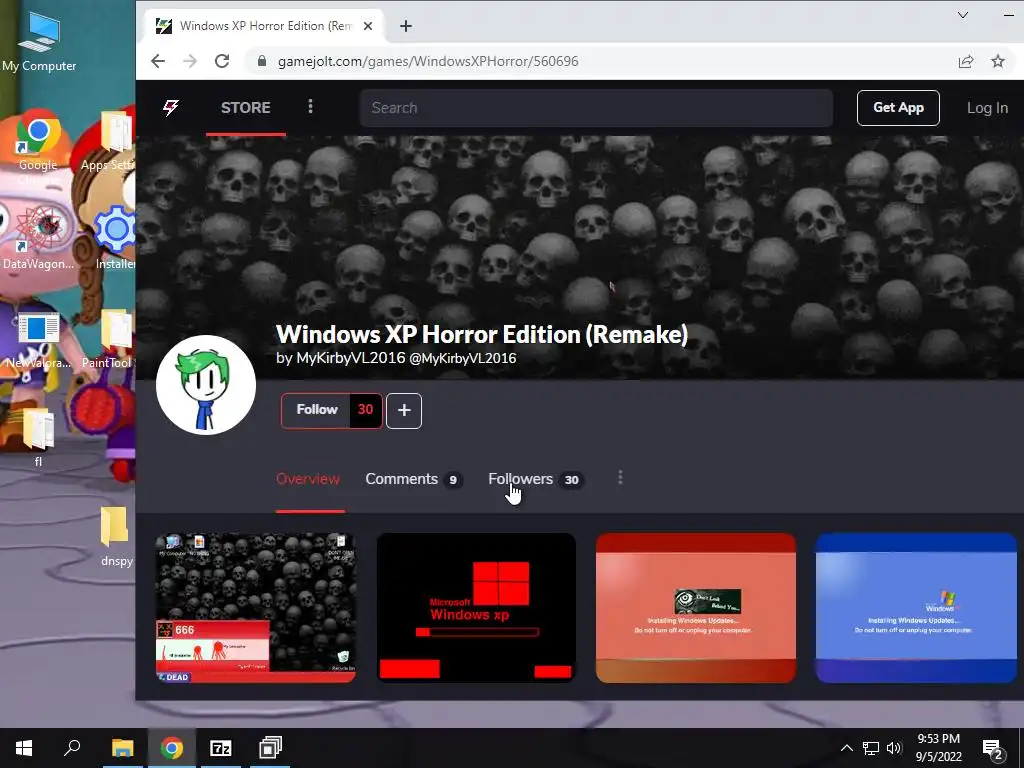
Task: Click the padlock site info icon
Action: coord(262,61)
